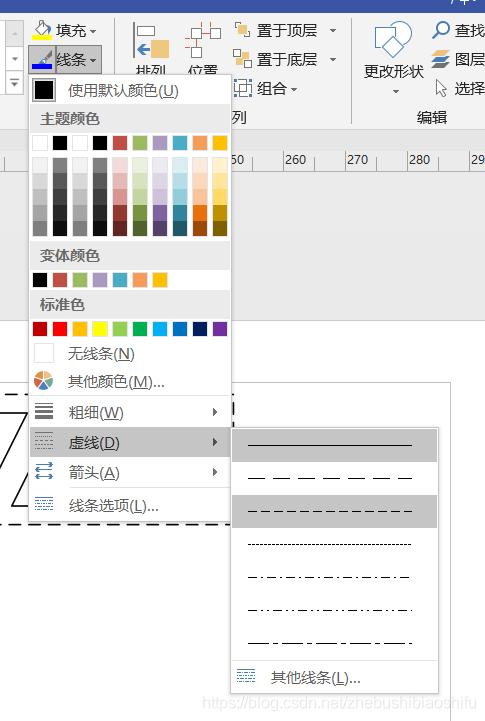The width and height of the screenshot is (485, 721).
Task: Open Line Options (线条选项)
Action: click(x=131, y=505)
